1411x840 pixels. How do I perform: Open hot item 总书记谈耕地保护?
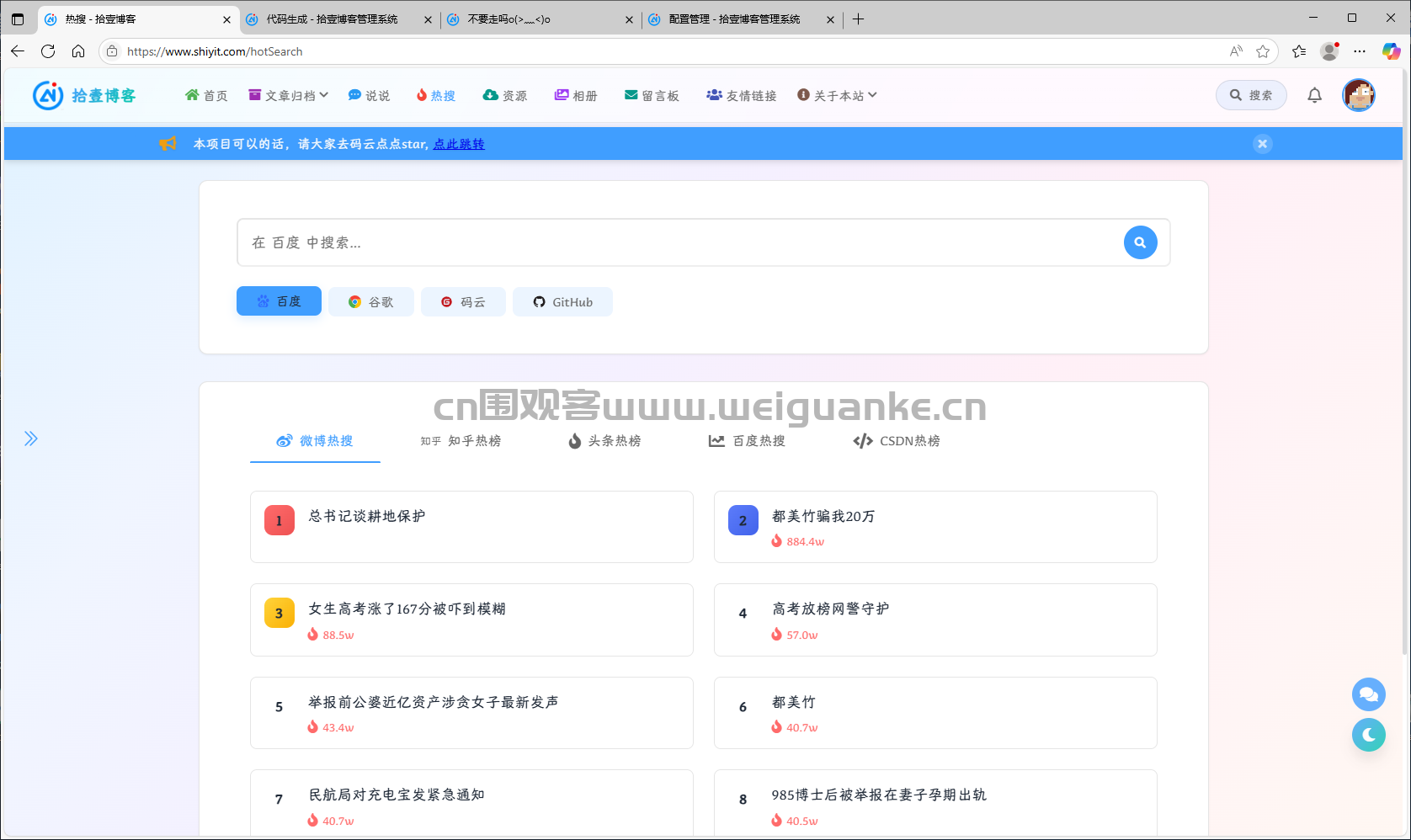tap(471, 527)
